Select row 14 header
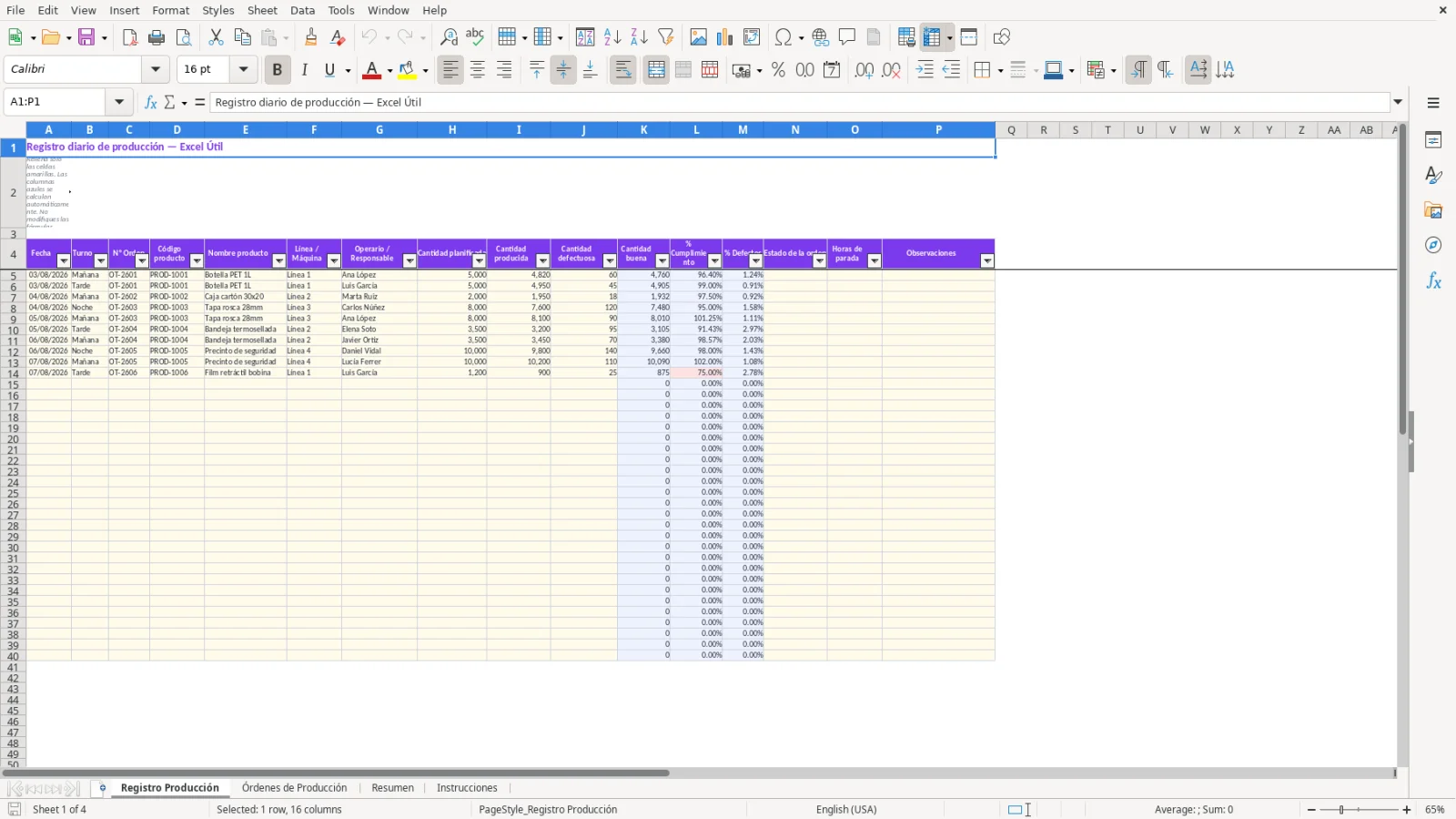This screenshot has height=819, width=1456. coord(13,373)
